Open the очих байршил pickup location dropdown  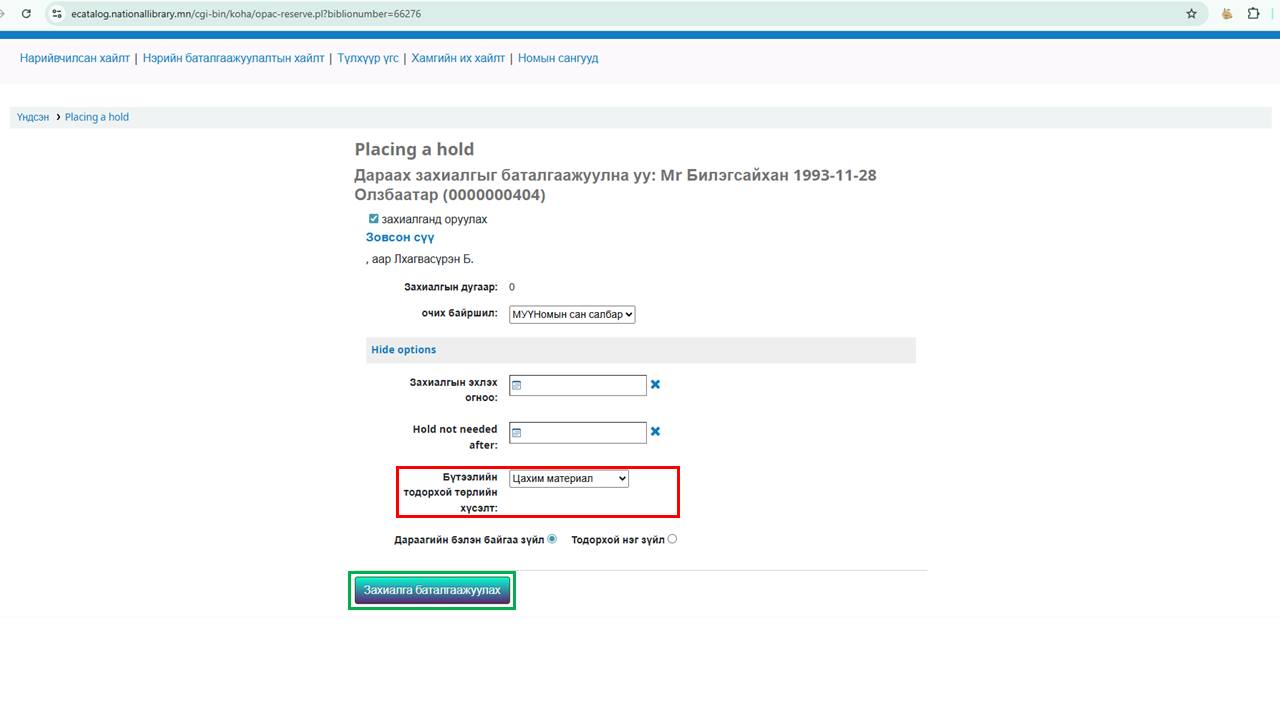tap(572, 314)
